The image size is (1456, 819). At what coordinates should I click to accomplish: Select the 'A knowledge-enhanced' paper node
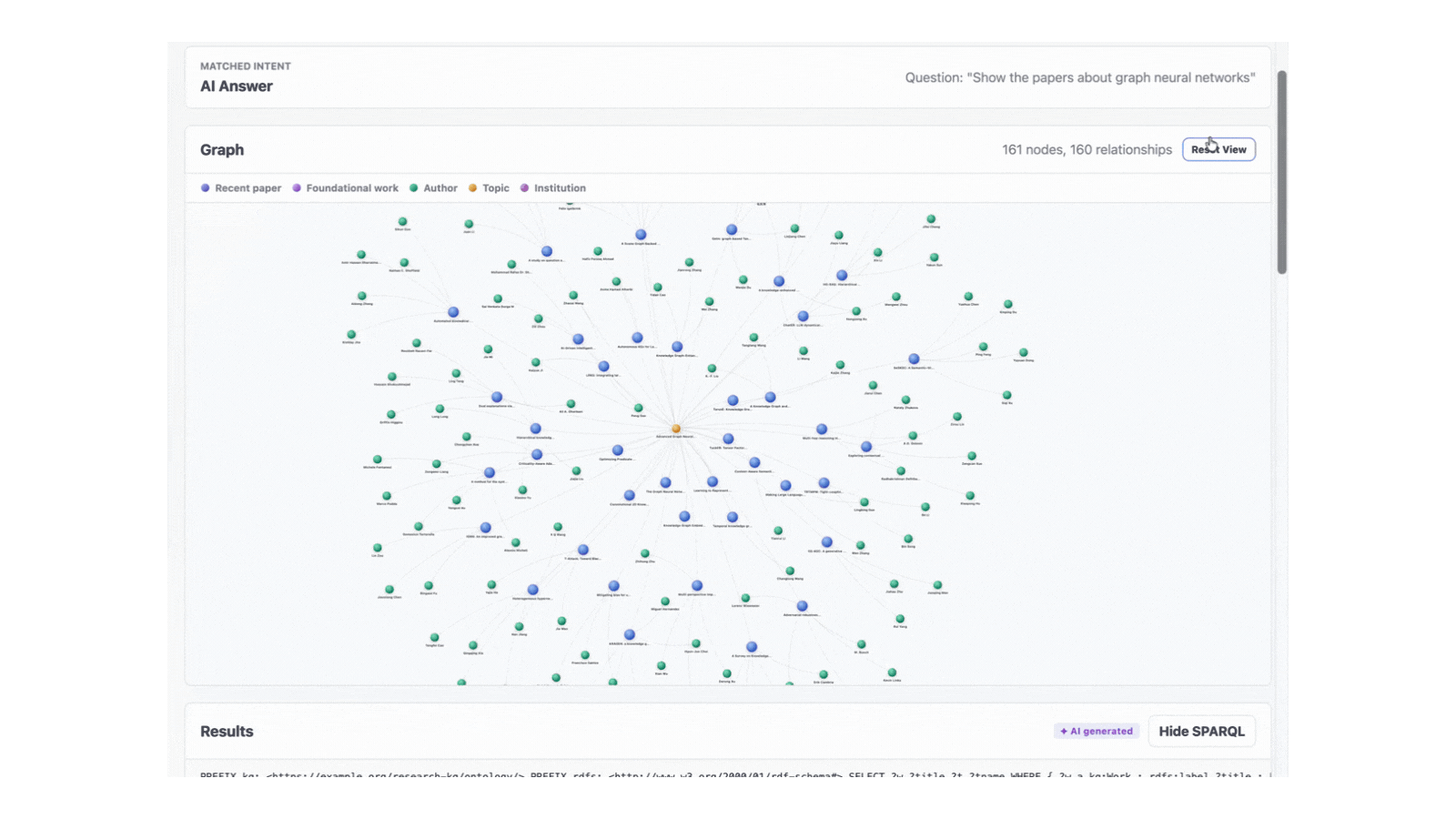tap(779, 281)
